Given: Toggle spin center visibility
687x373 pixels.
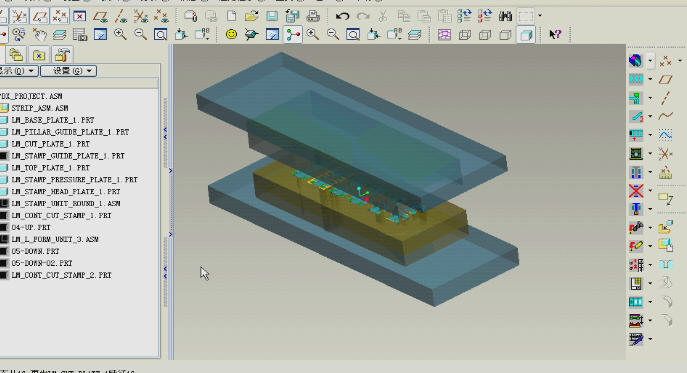Looking at the screenshot, I should [293, 34].
